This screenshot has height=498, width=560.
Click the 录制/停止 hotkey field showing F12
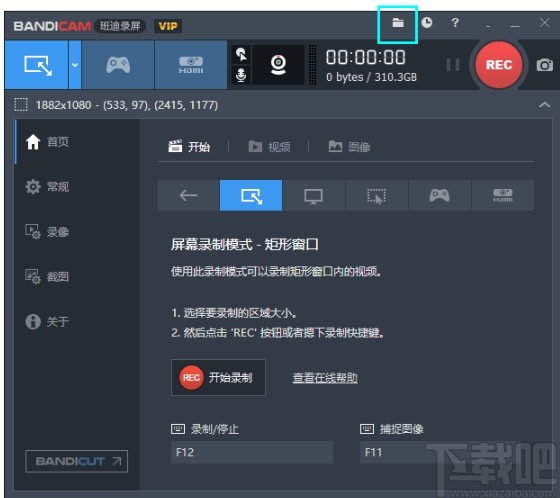point(252,452)
